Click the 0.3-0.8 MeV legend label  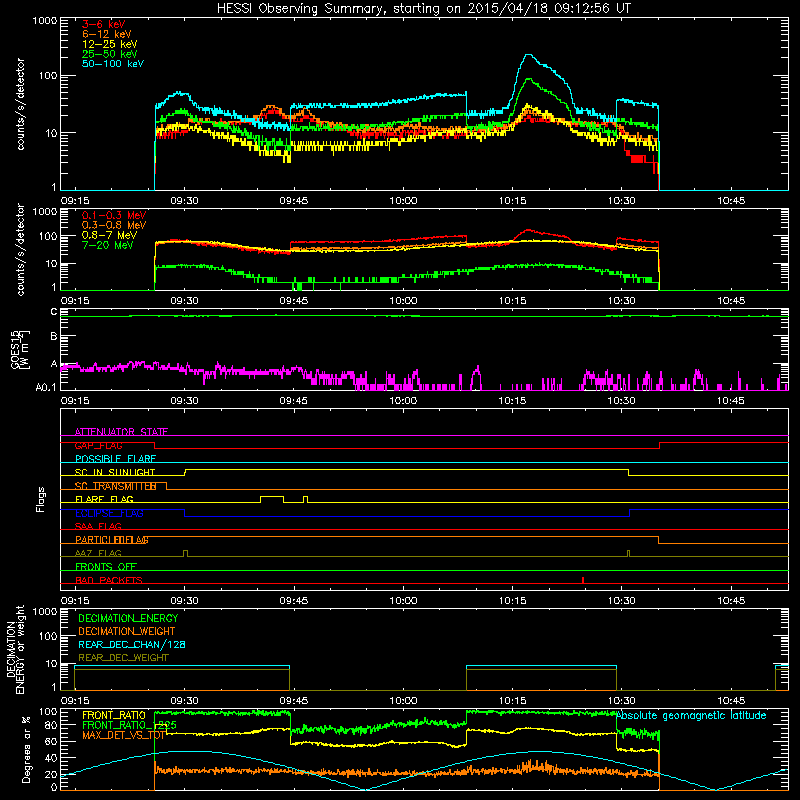pyautogui.click(x=114, y=225)
